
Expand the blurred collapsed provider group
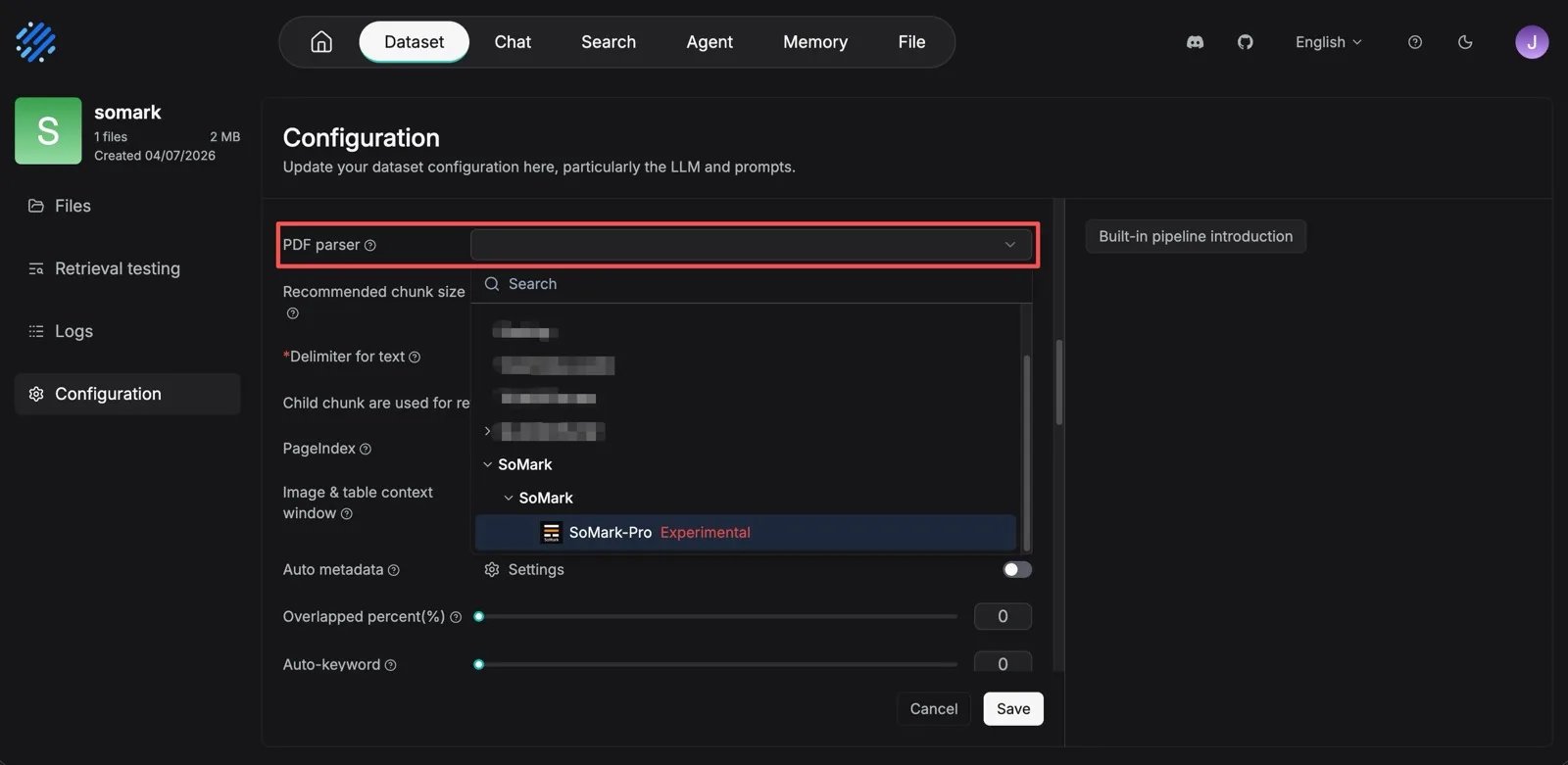487,432
